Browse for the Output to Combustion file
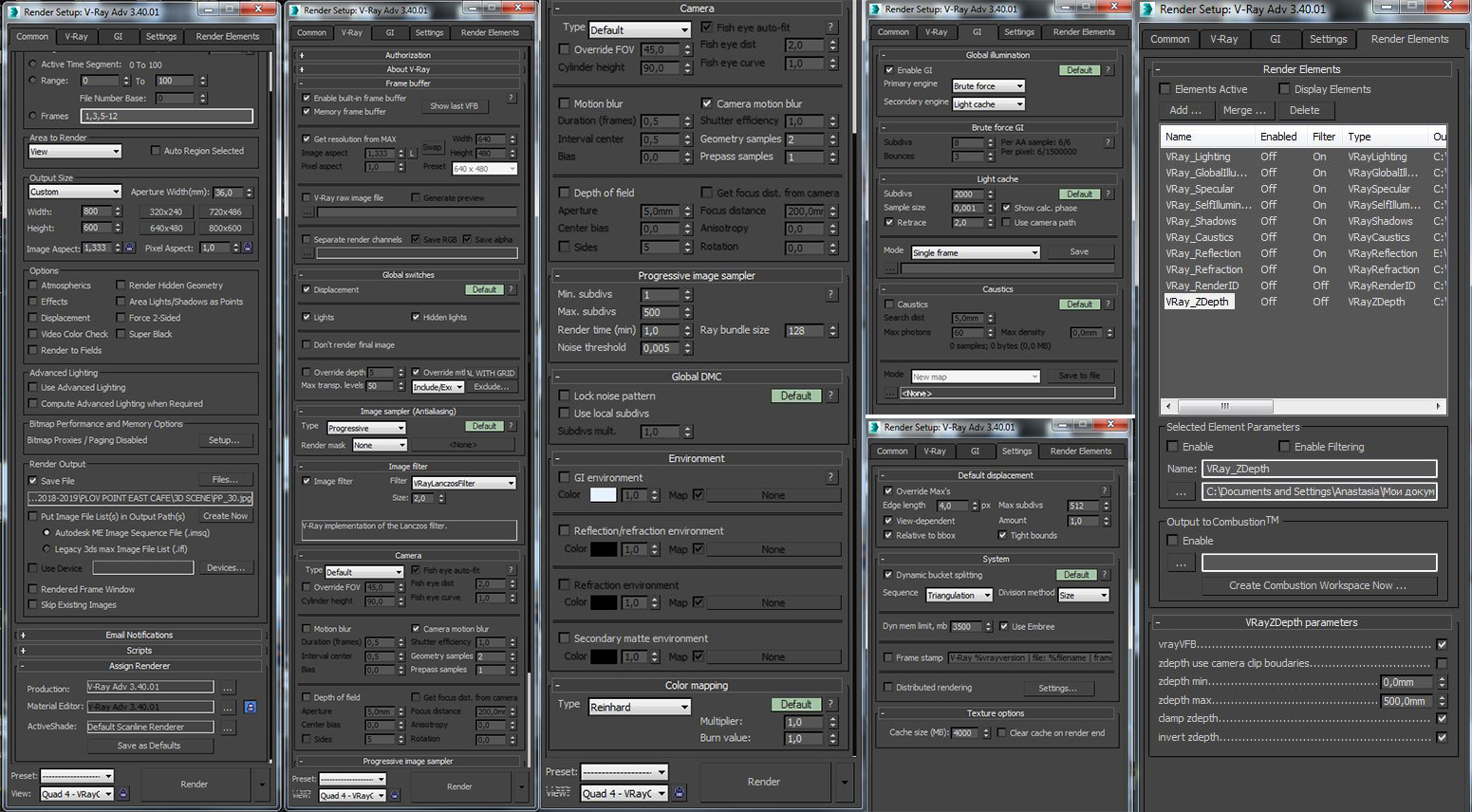The image size is (1472, 812). (1181, 563)
